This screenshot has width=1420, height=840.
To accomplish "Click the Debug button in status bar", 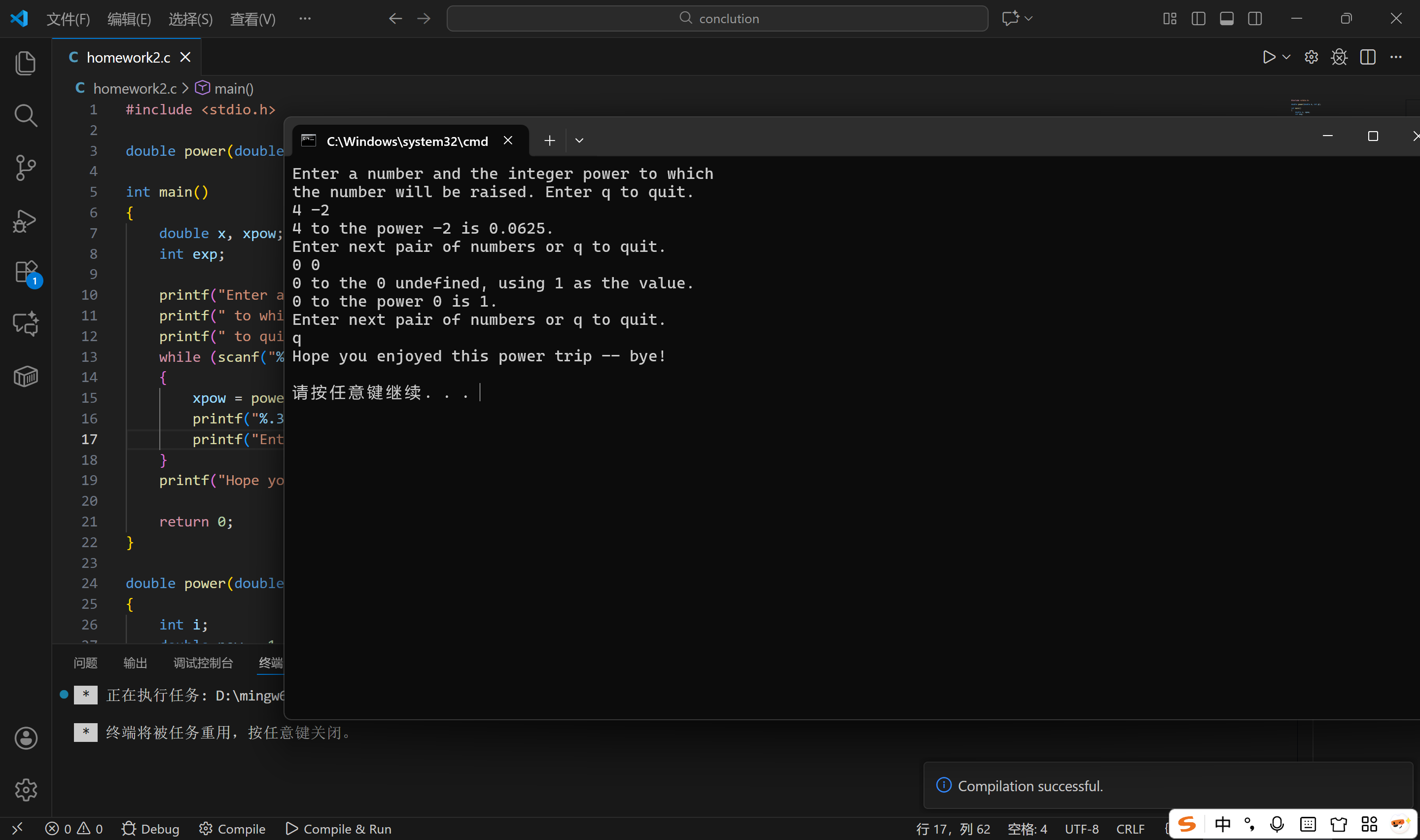I will point(150,829).
